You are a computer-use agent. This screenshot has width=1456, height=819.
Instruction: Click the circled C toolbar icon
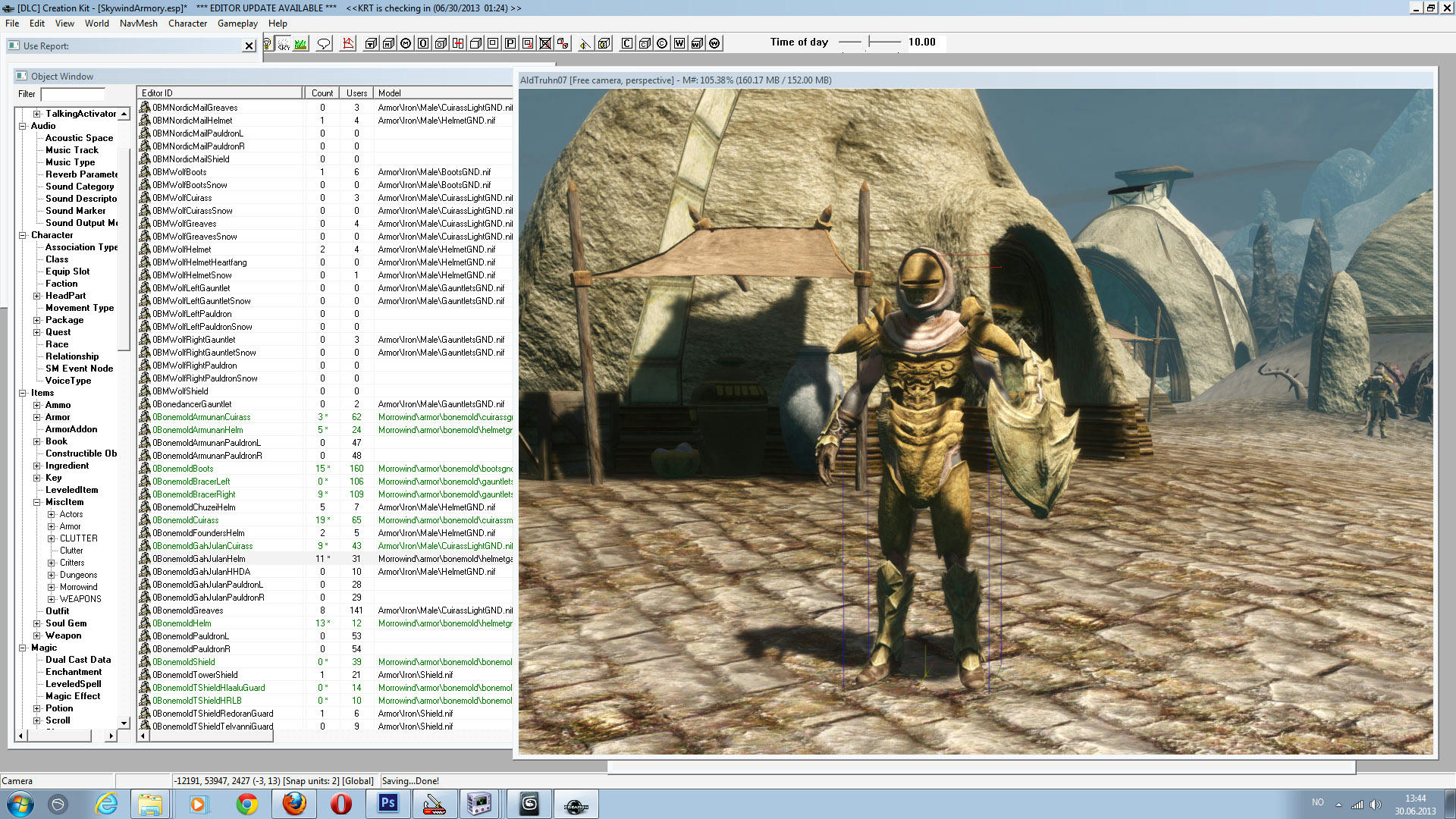(x=662, y=43)
